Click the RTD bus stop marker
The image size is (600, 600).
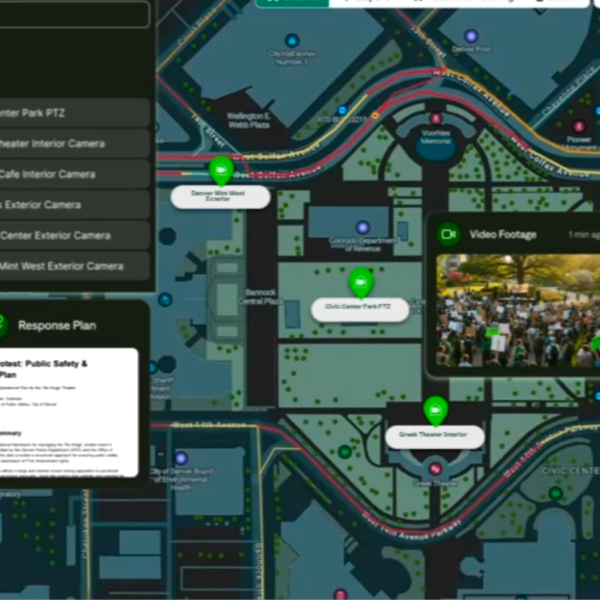(342, 110)
